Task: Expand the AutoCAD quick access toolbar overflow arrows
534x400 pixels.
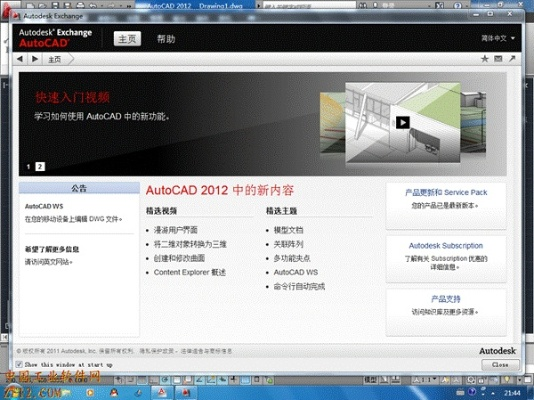Action: [x=129, y=6]
